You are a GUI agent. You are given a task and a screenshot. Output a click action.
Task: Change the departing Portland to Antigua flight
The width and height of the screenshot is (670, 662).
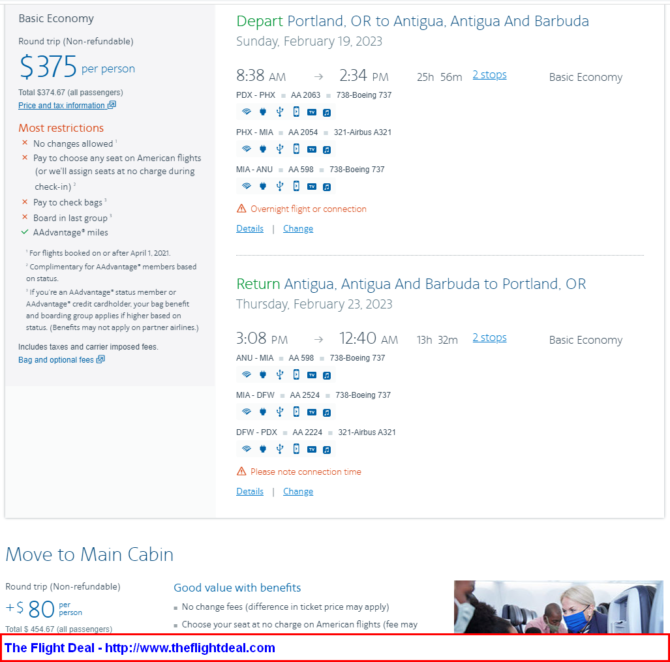point(298,229)
